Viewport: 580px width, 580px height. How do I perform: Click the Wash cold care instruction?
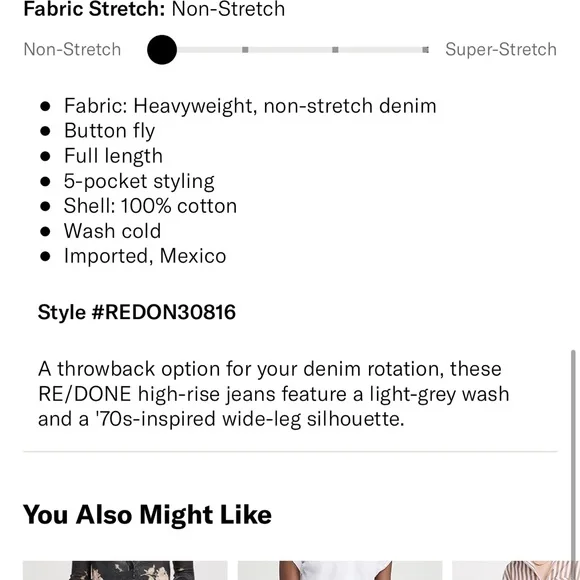tap(112, 231)
